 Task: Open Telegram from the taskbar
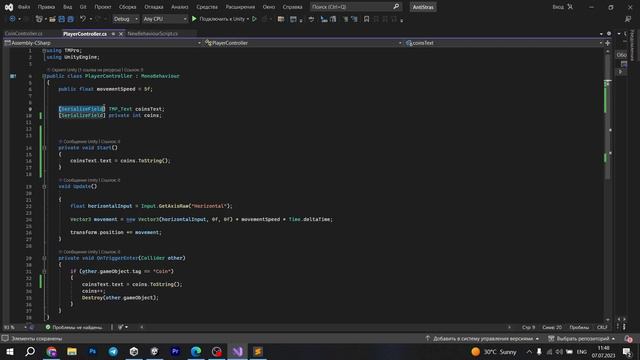pos(113,351)
